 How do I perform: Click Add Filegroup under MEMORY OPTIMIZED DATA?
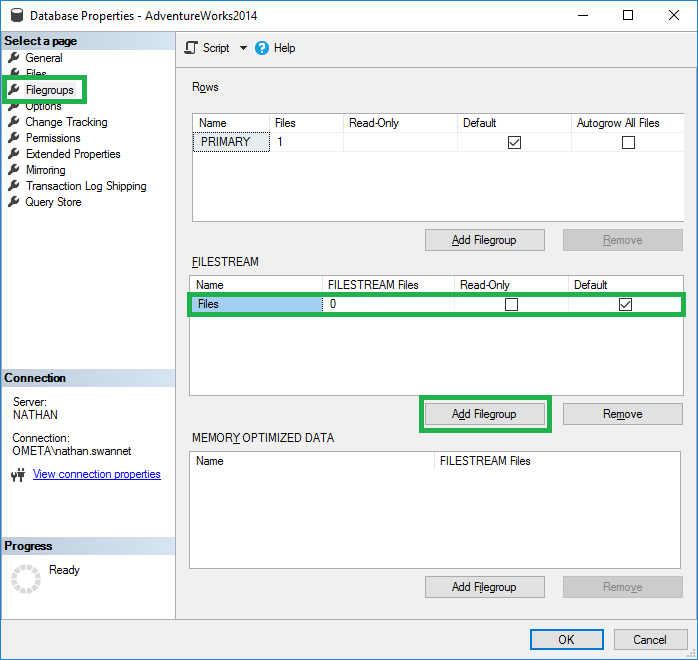[484, 587]
